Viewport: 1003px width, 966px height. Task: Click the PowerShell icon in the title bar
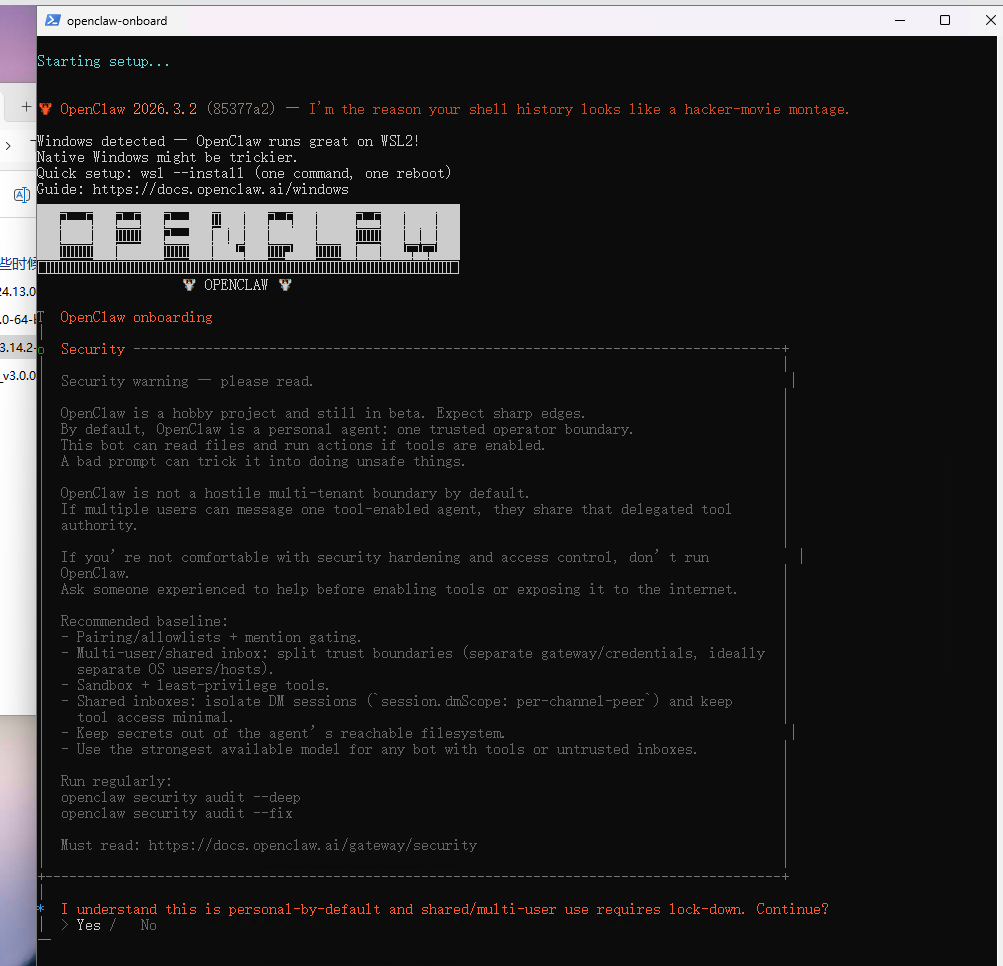tap(52, 20)
